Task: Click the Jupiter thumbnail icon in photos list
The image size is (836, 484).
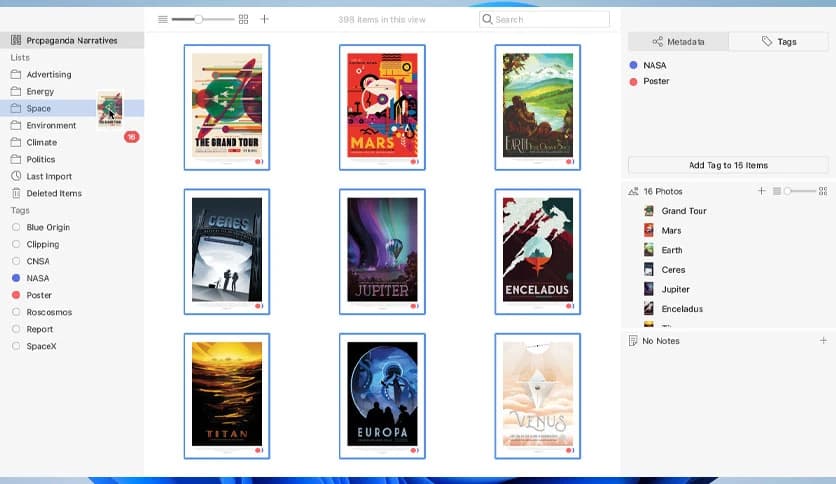Action: click(649, 289)
